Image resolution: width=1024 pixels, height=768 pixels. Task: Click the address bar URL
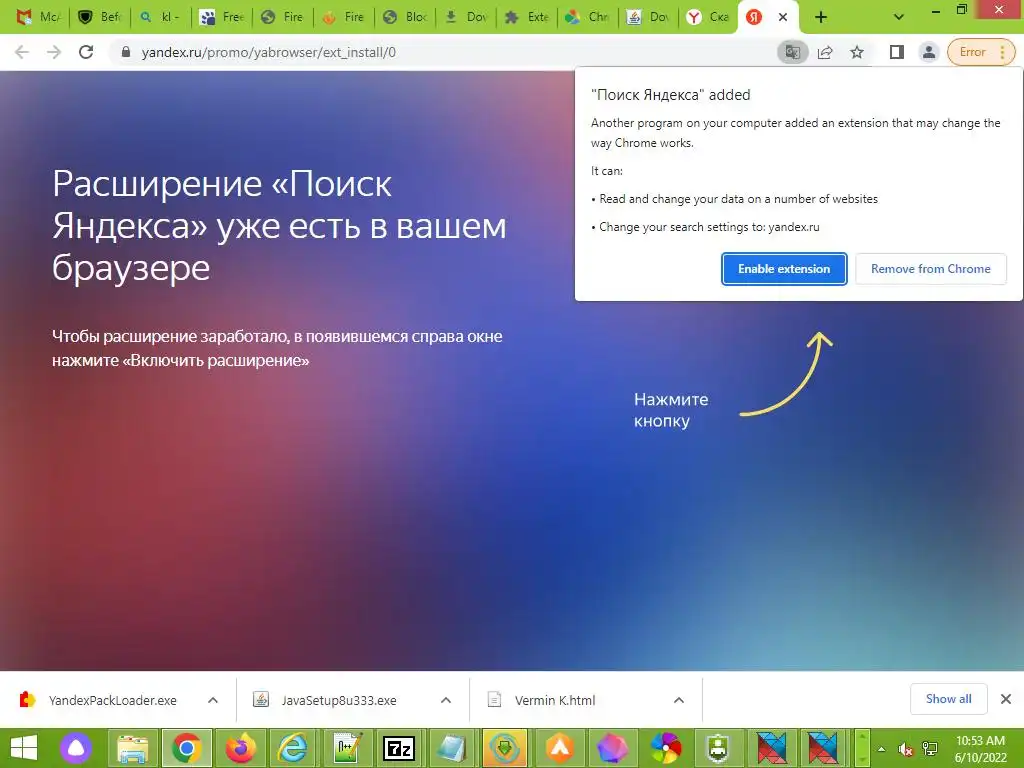point(268,52)
